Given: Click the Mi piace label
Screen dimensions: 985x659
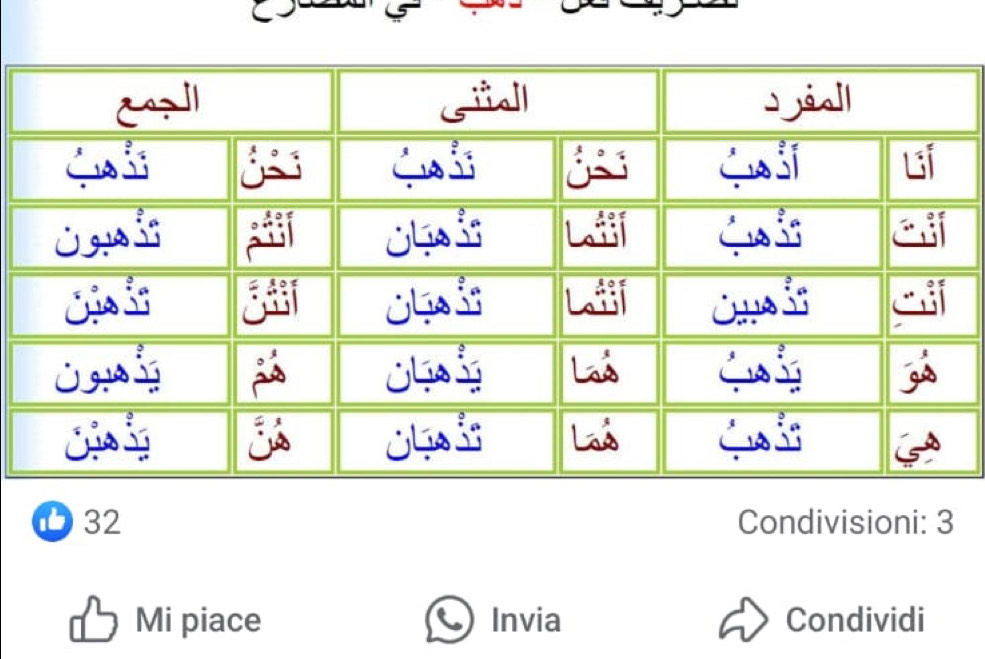Looking at the screenshot, I should (199, 621).
